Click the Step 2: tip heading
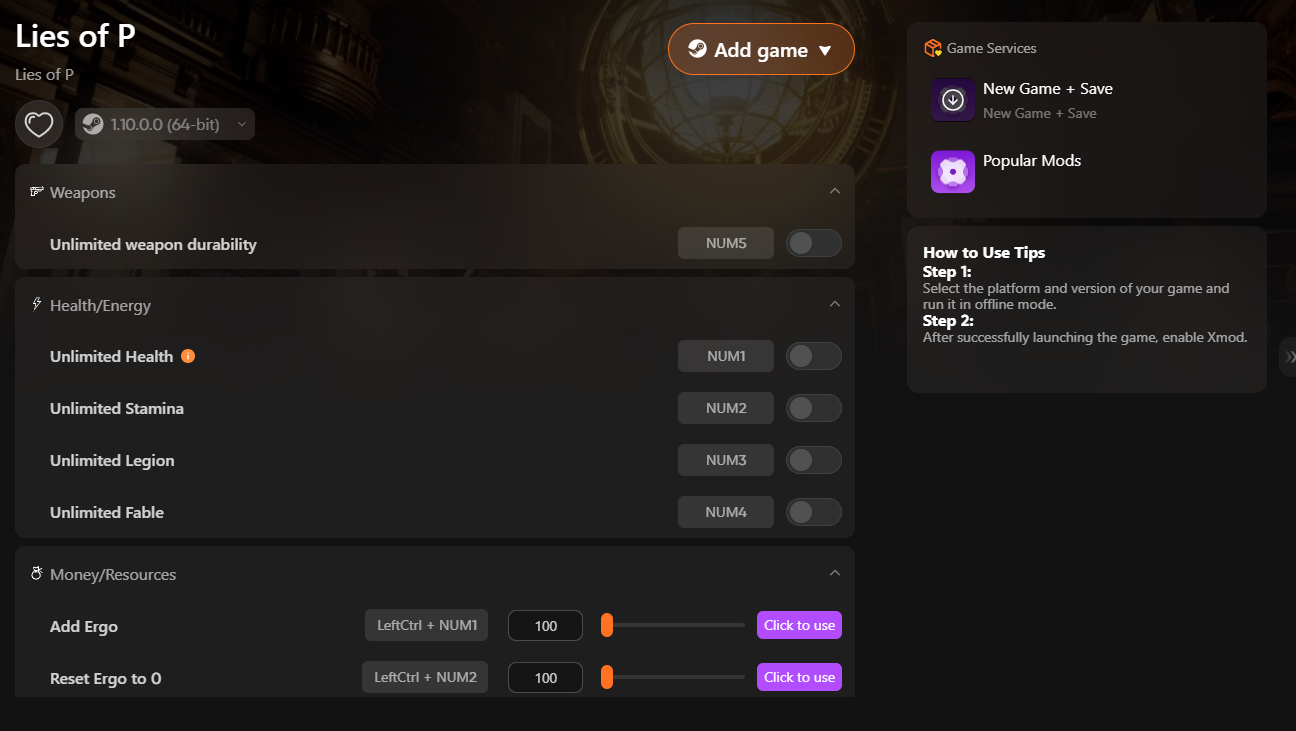Screen dimensions: 1296x731 pos(948,321)
